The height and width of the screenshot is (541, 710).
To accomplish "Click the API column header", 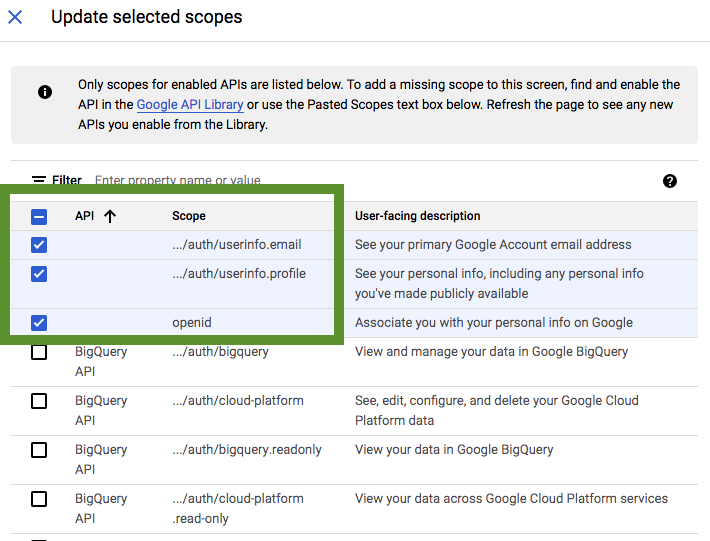I will 85,216.
